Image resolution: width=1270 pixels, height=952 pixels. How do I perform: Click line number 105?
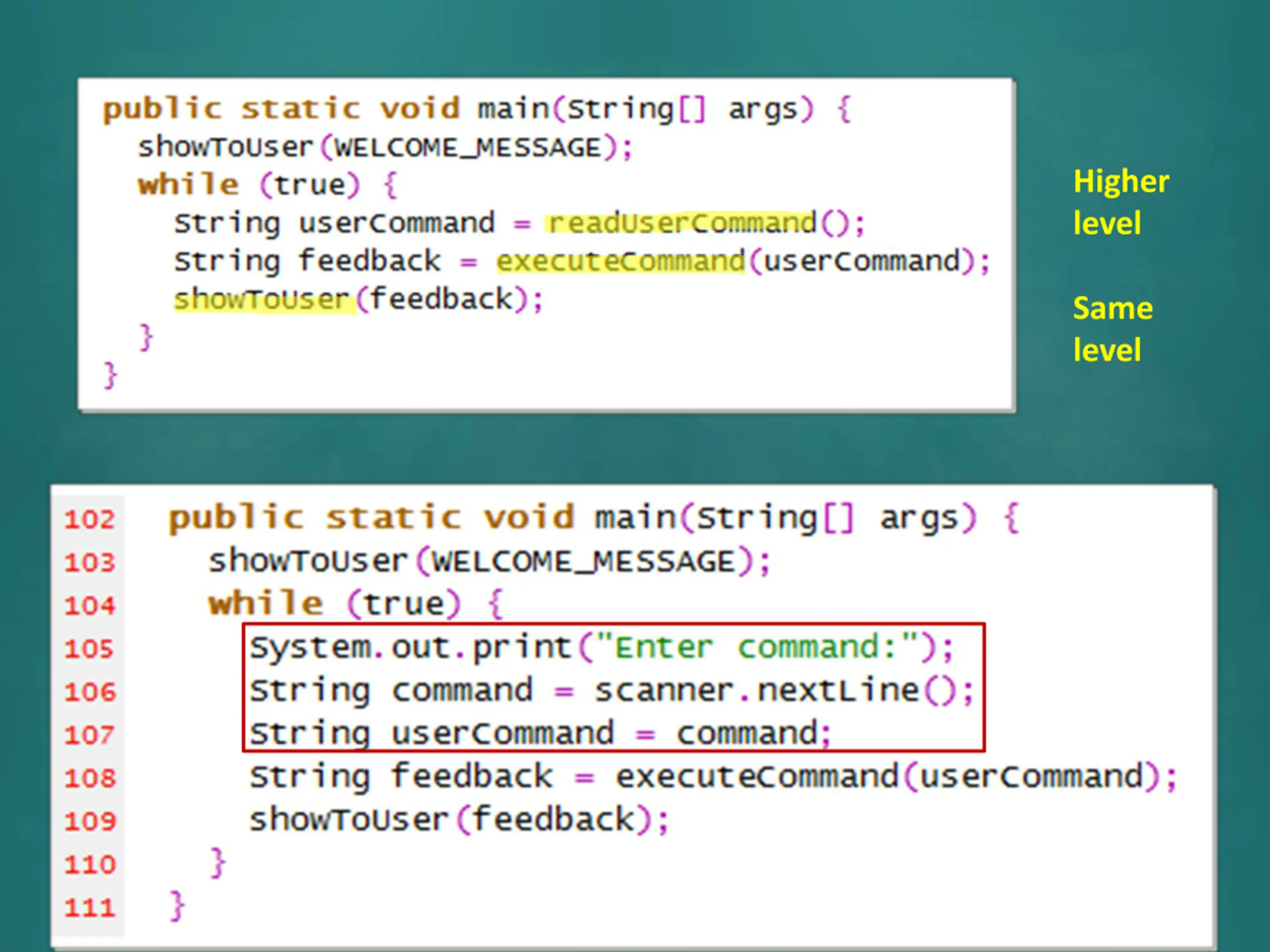90,649
